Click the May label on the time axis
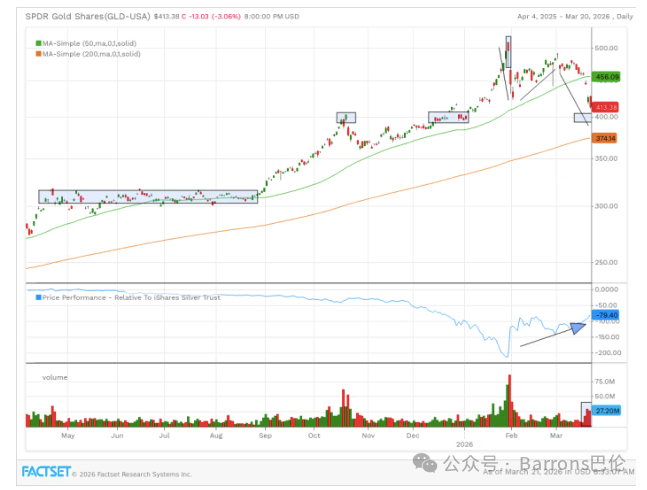The width and height of the screenshot is (647, 490). 68,436
